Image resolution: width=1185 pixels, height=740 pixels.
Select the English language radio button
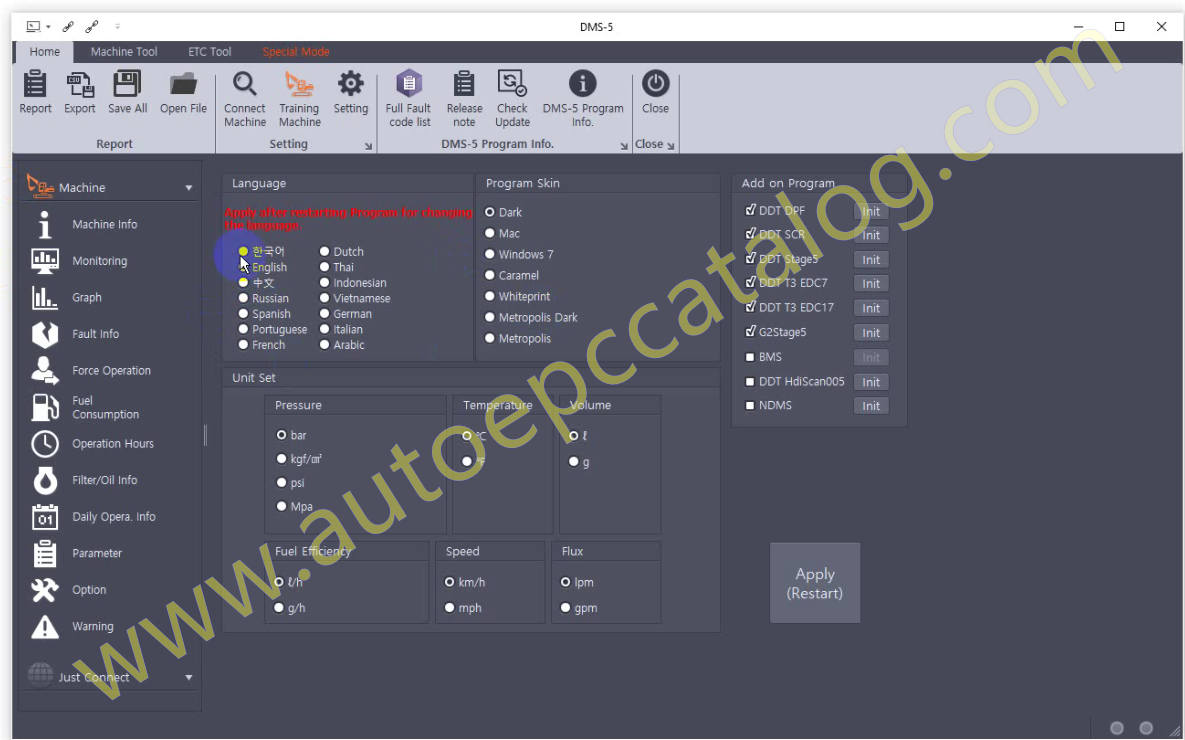(x=243, y=268)
